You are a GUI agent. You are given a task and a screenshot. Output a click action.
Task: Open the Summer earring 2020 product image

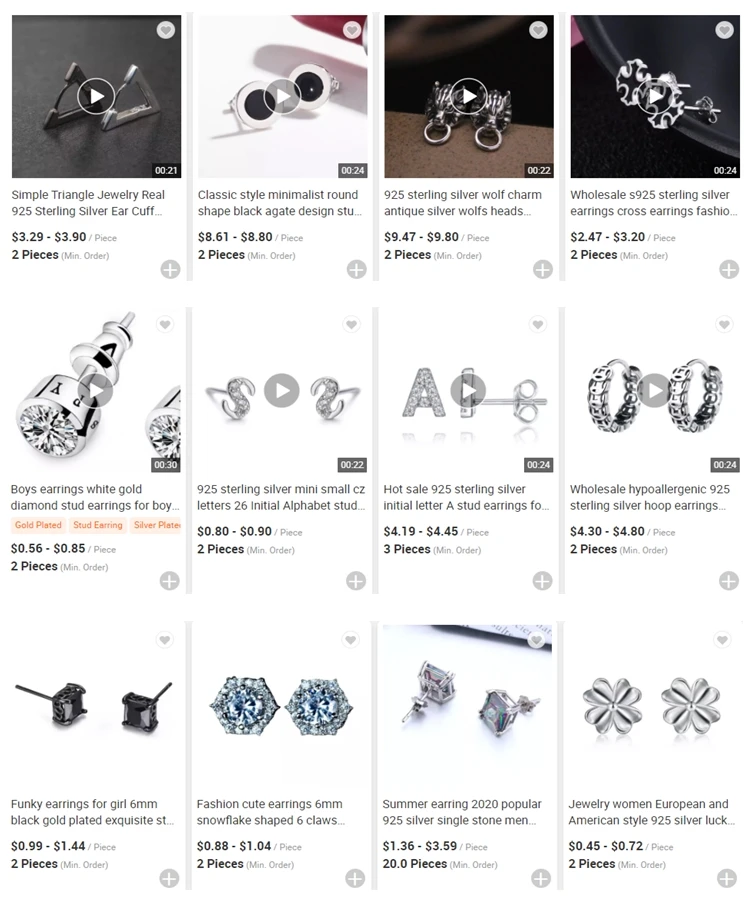[x=467, y=706]
